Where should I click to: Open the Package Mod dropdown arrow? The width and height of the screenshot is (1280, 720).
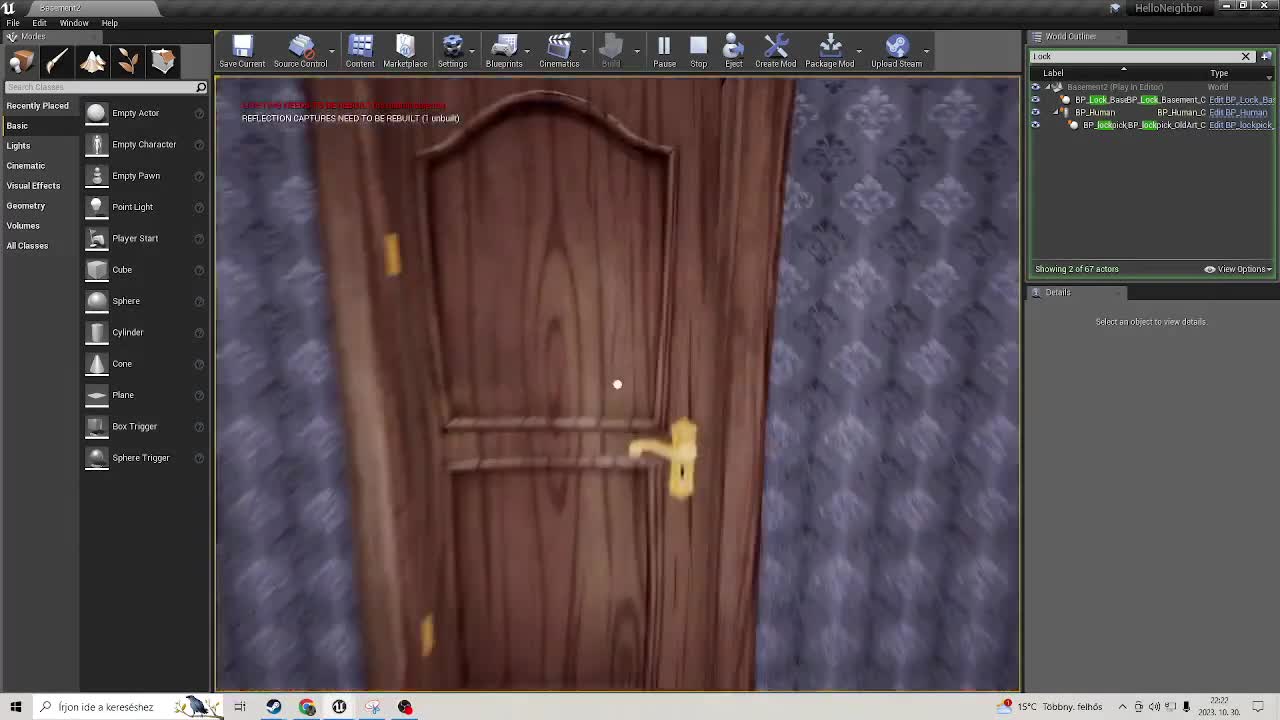859,50
